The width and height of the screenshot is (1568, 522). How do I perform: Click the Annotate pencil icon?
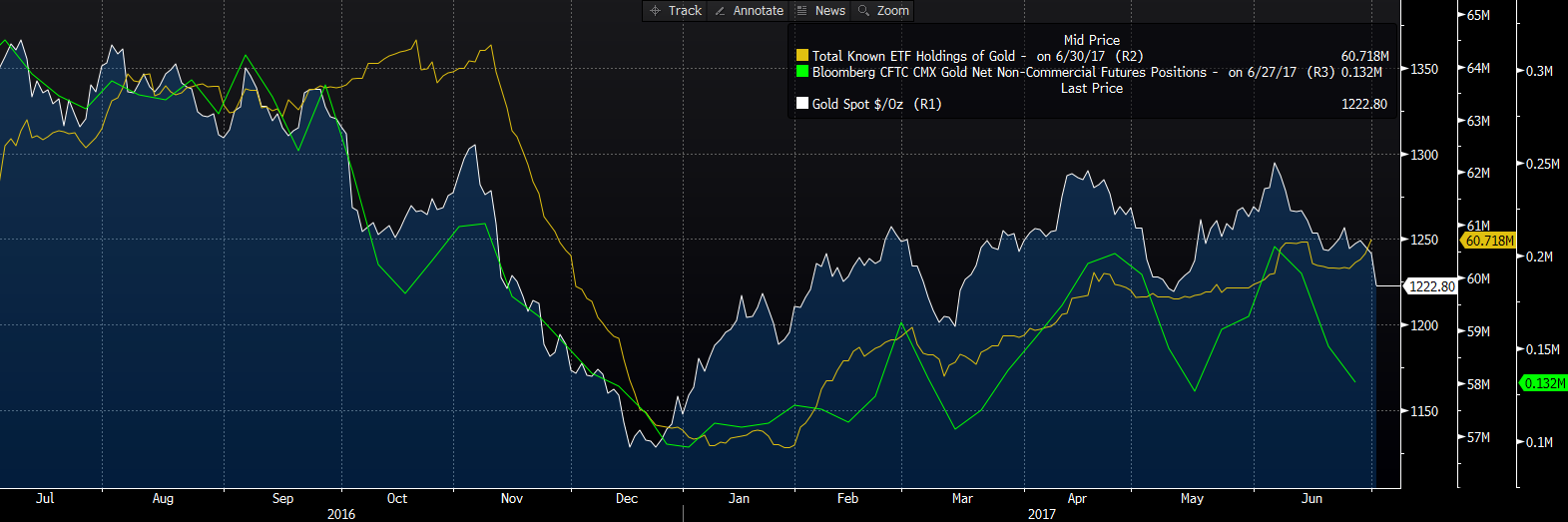(x=720, y=11)
